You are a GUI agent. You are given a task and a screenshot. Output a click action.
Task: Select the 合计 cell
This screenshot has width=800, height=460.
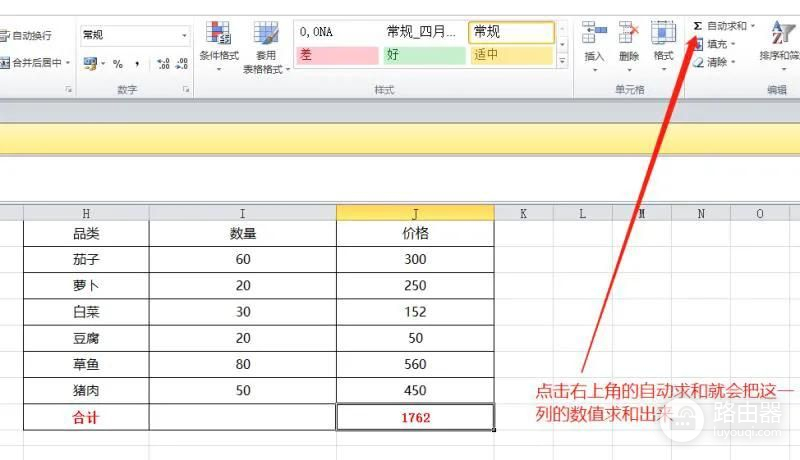86,417
